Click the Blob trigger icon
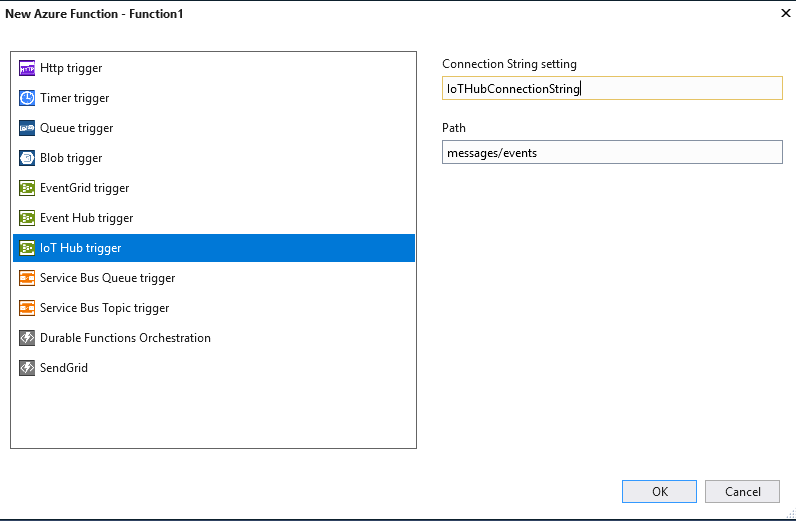The width and height of the screenshot is (796, 521). pyautogui.click(x=27, y=158)
